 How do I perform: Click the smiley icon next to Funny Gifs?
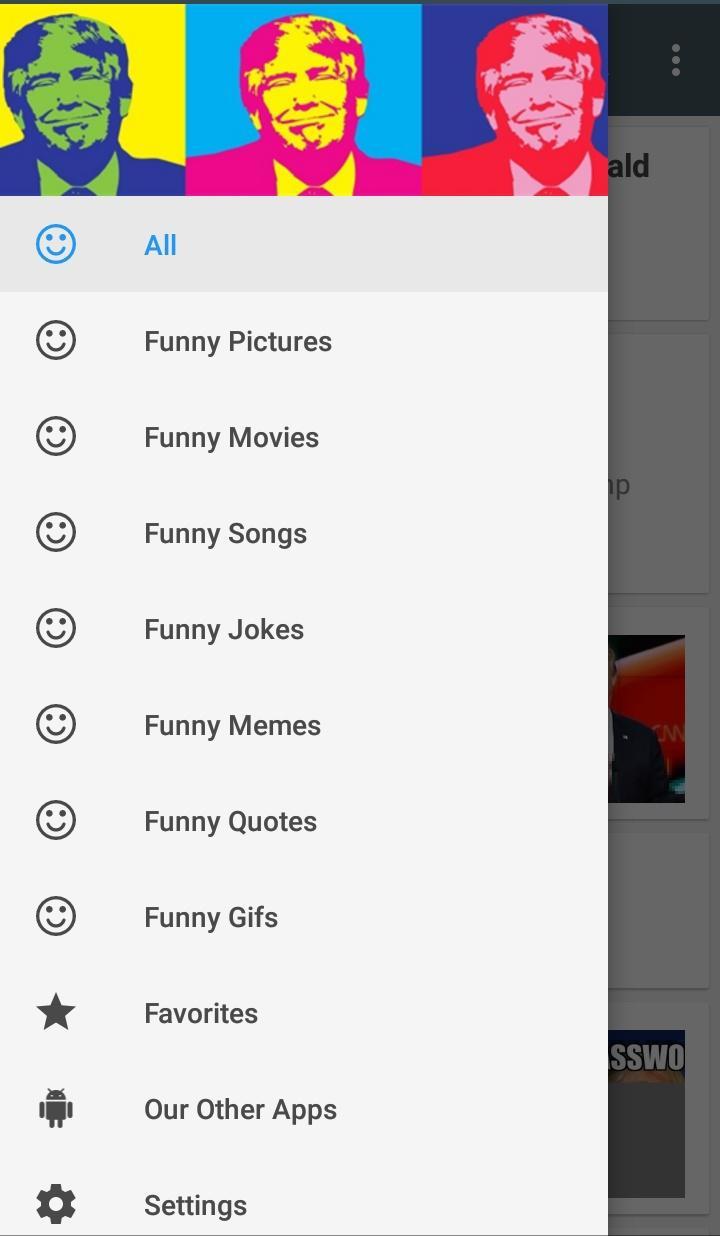(x=56, y=916)
